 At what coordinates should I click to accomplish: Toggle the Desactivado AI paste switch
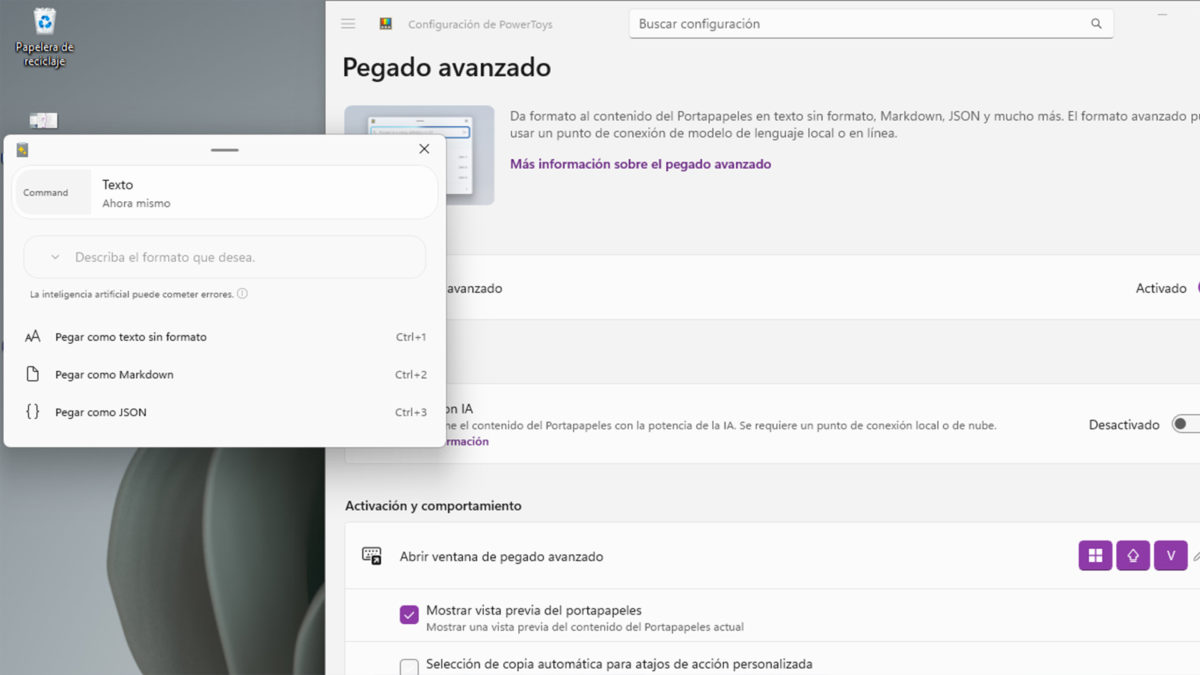[1186, 425]
